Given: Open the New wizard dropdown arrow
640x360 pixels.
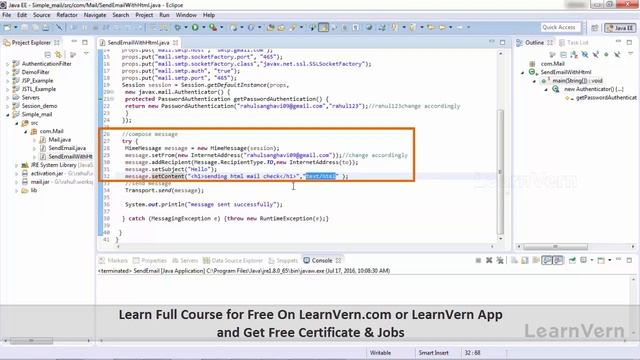Looking at the screenshot, I should pos(16,27).
